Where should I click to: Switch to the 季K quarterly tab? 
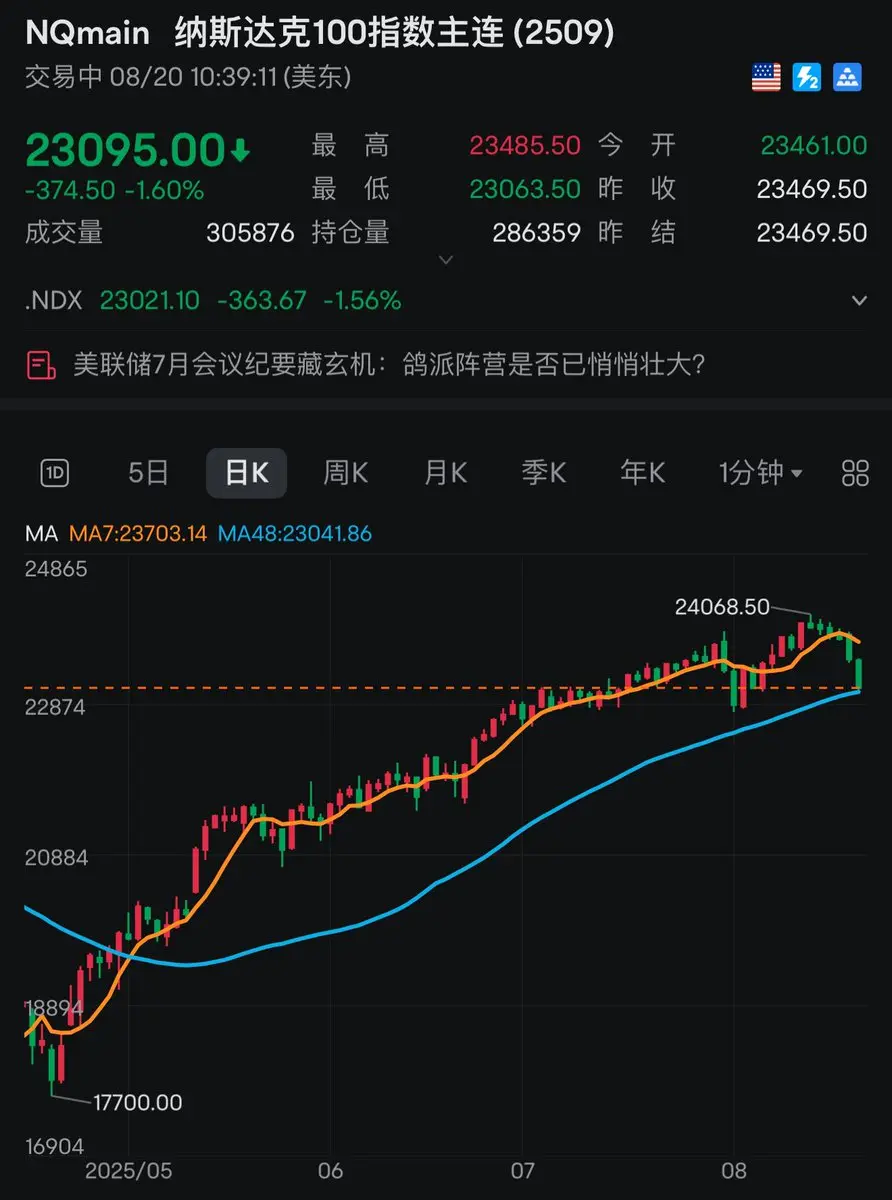click(544, 473)
